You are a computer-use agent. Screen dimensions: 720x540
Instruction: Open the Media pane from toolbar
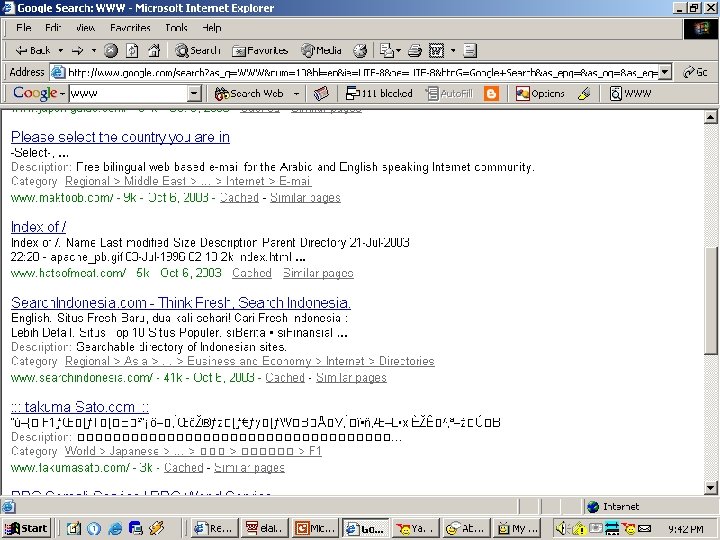321,51
